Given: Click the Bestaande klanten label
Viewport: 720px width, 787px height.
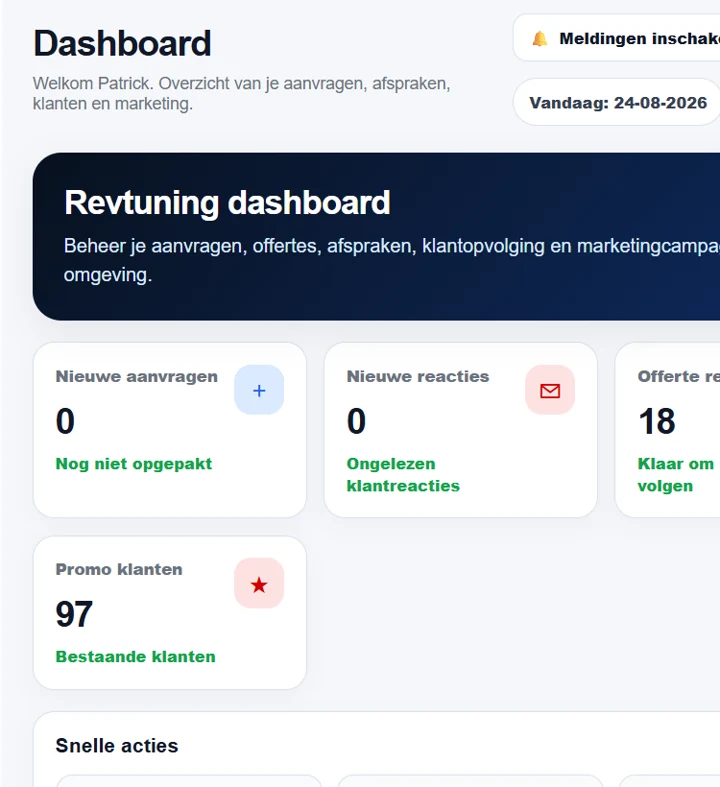Looking at the screenshot, I should (135, 657).
